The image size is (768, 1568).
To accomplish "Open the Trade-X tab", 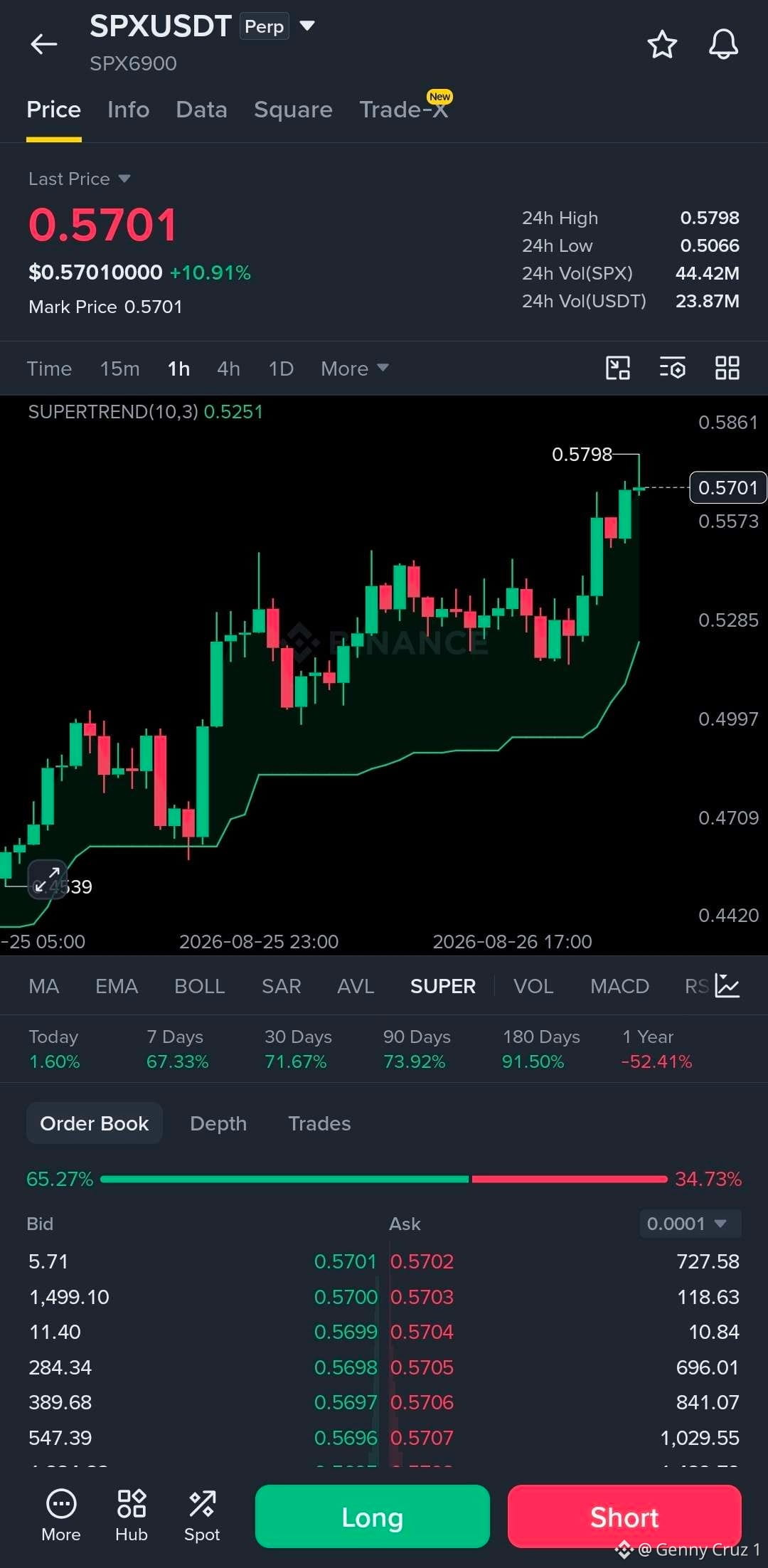I will tap(404, 110).
